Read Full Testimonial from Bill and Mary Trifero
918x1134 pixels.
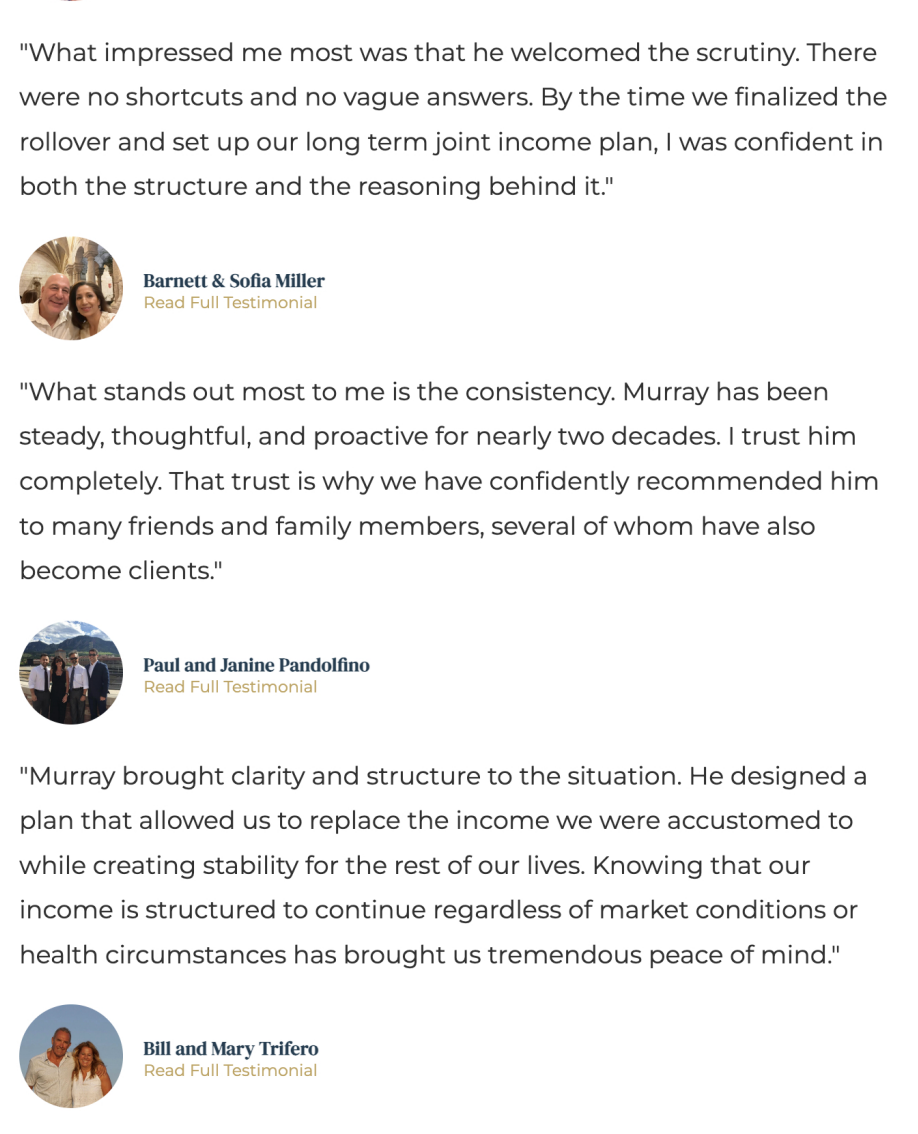coord(230,1070)
